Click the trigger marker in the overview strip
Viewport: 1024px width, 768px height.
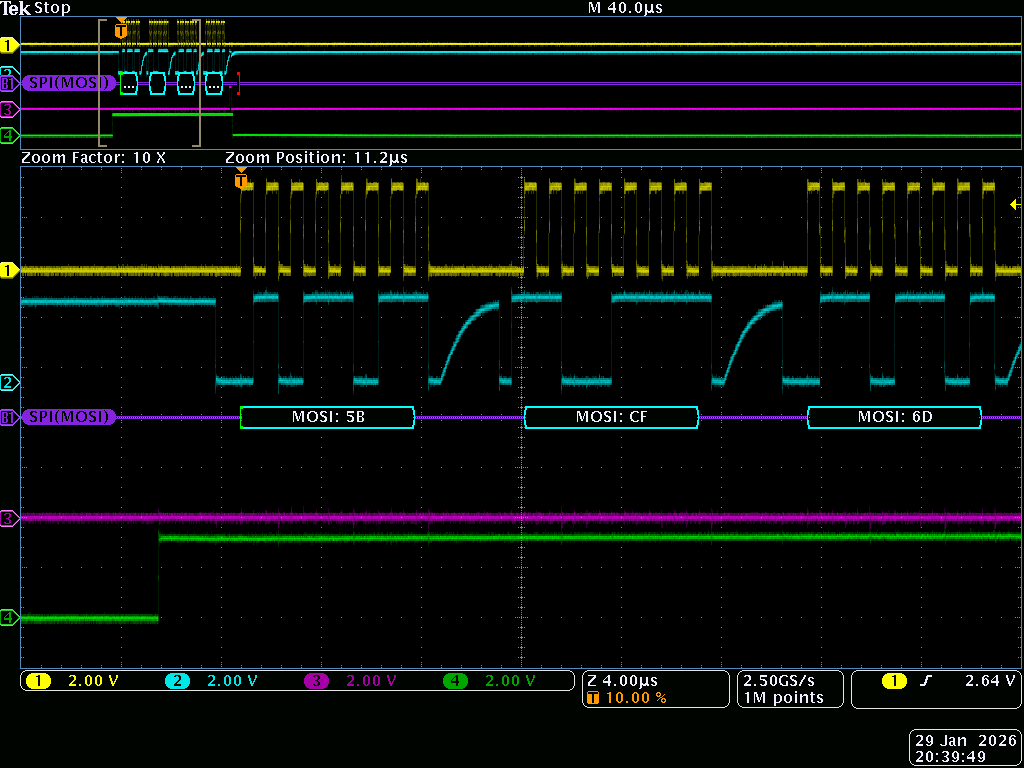[121, 30]
